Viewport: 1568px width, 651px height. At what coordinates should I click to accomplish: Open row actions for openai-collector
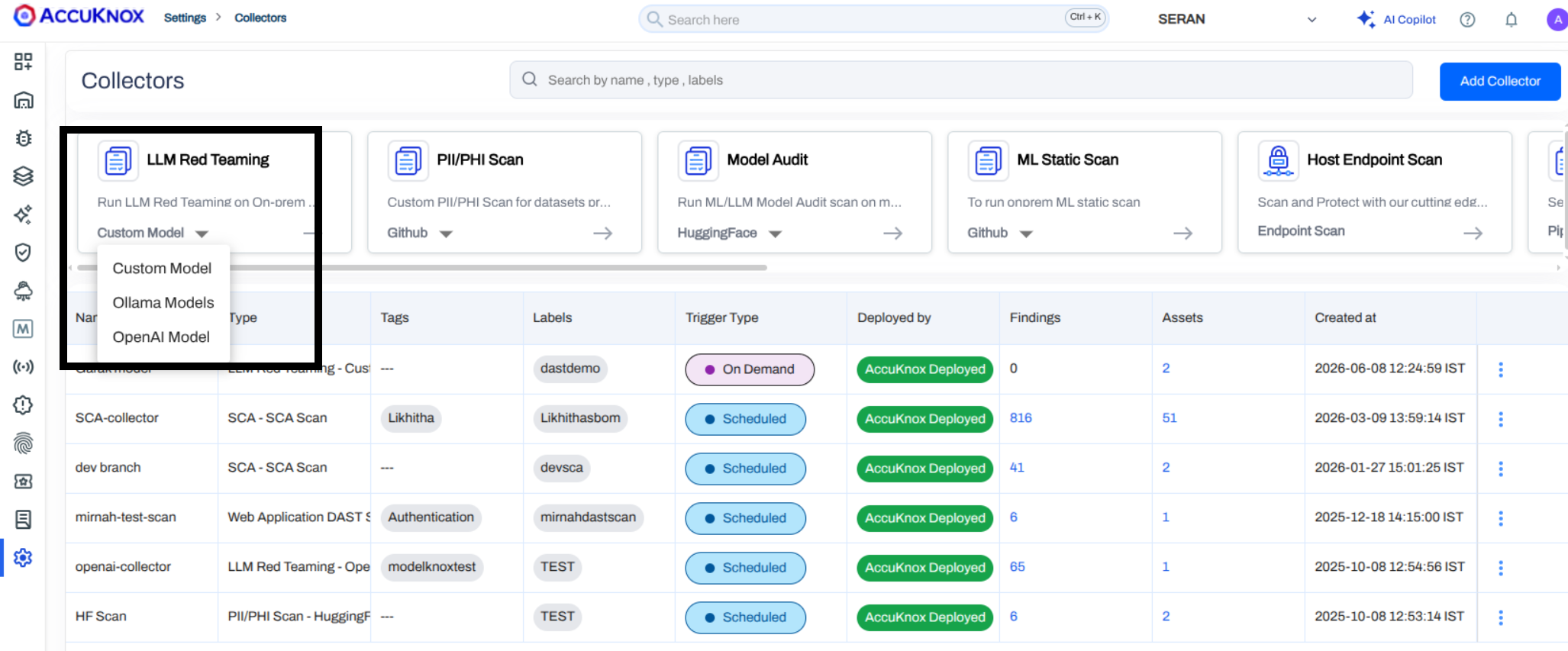(1501, 568)
